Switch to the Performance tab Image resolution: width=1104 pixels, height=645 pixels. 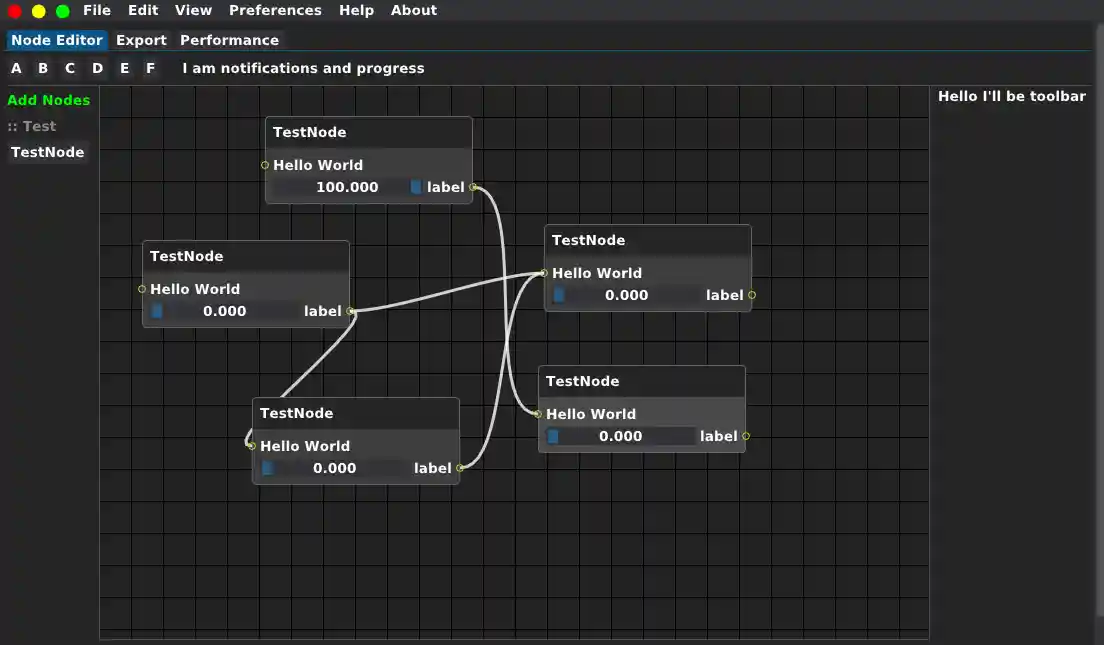229,41
